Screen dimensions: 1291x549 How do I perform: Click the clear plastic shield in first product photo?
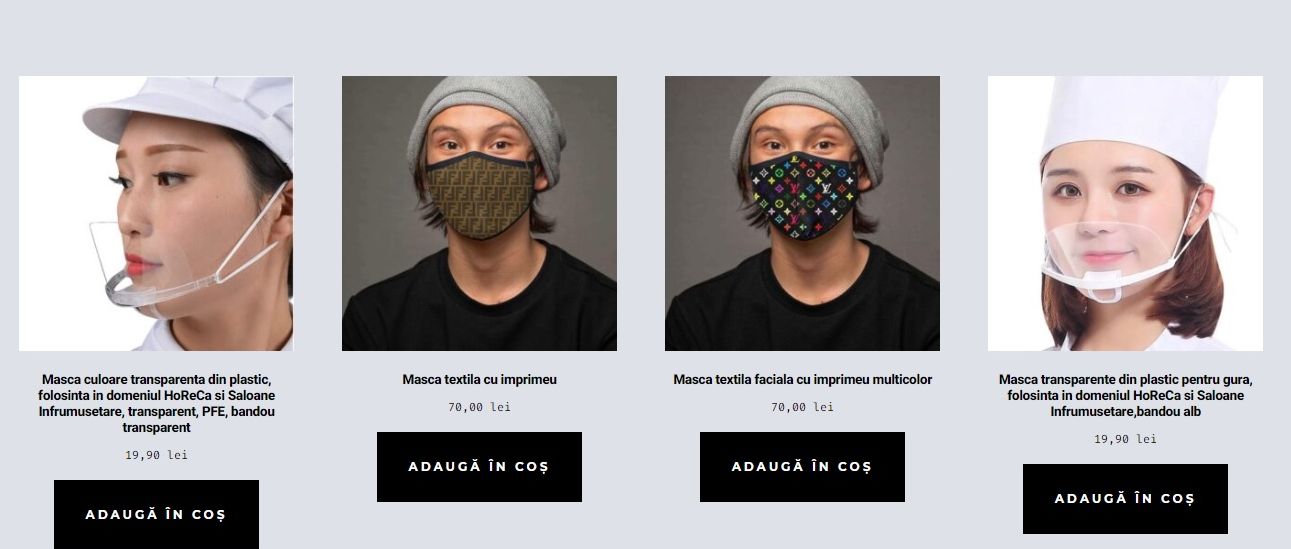[170, 260]
